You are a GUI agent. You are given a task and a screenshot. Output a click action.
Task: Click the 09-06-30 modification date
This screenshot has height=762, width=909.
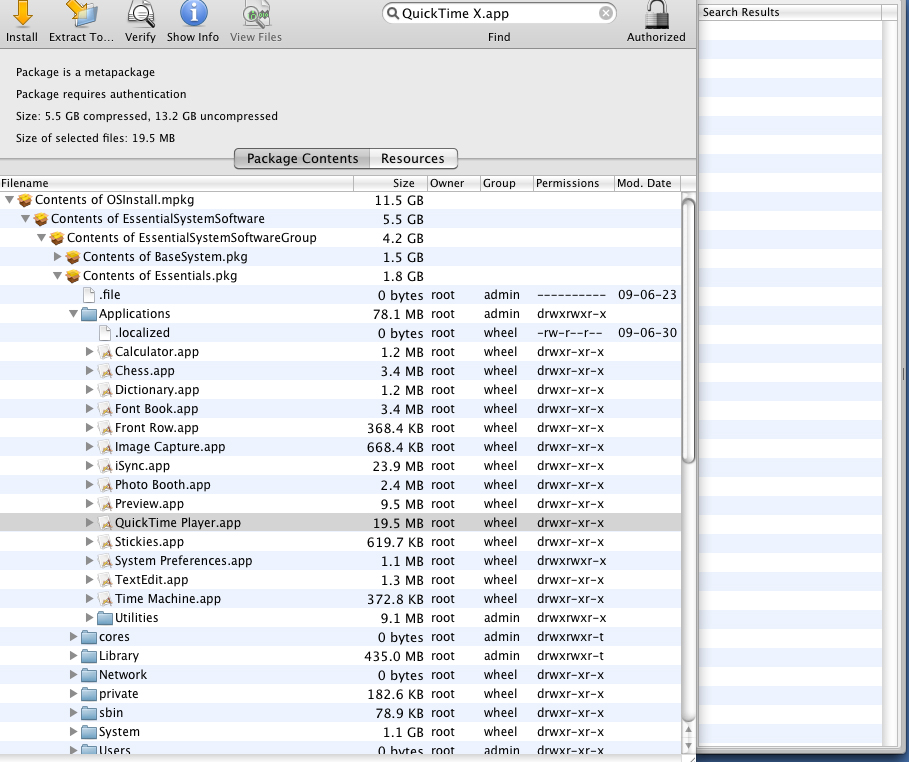647,333
